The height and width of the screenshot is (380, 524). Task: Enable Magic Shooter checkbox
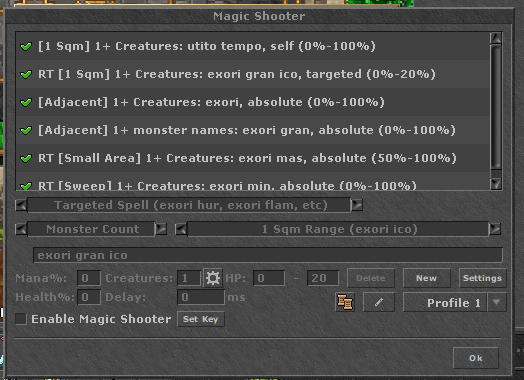(x=21, y=319)
